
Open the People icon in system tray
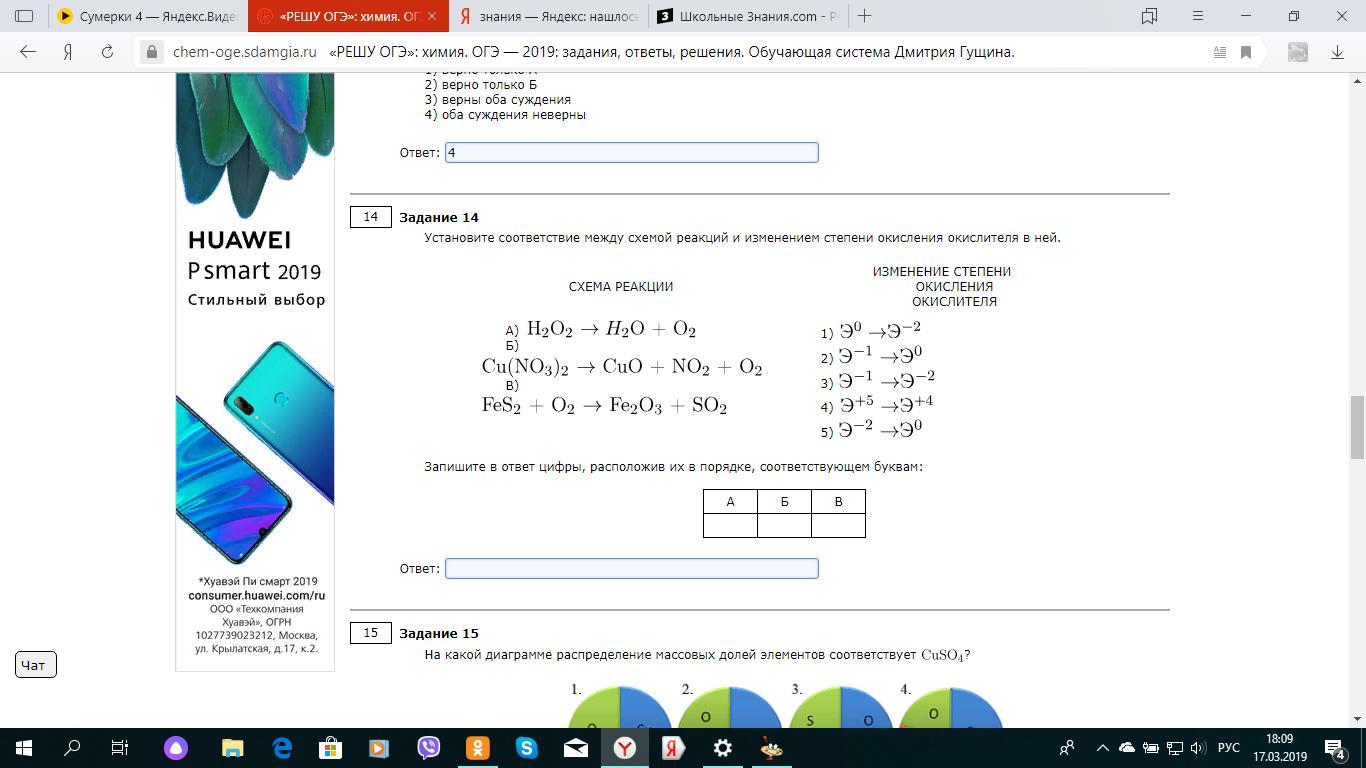[1068, 747]
